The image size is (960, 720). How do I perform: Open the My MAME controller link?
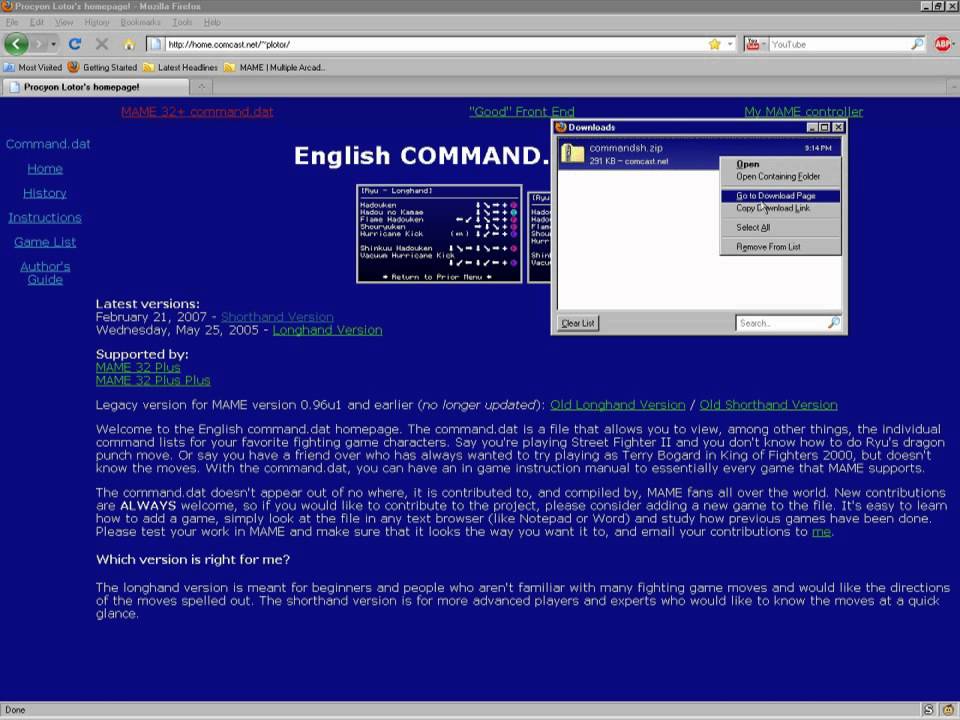click(x=803, y=112)
